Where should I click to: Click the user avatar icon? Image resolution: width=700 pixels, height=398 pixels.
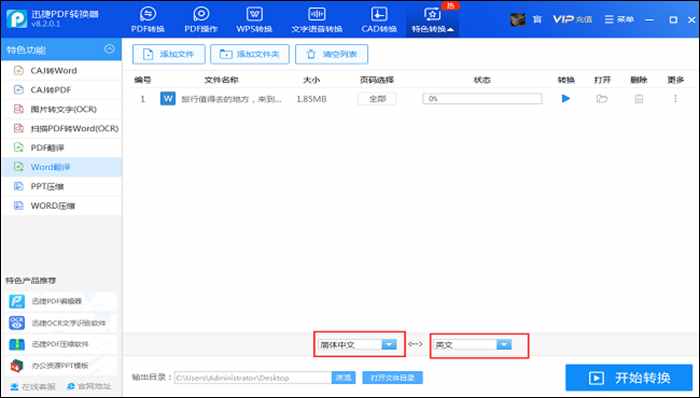517,20
